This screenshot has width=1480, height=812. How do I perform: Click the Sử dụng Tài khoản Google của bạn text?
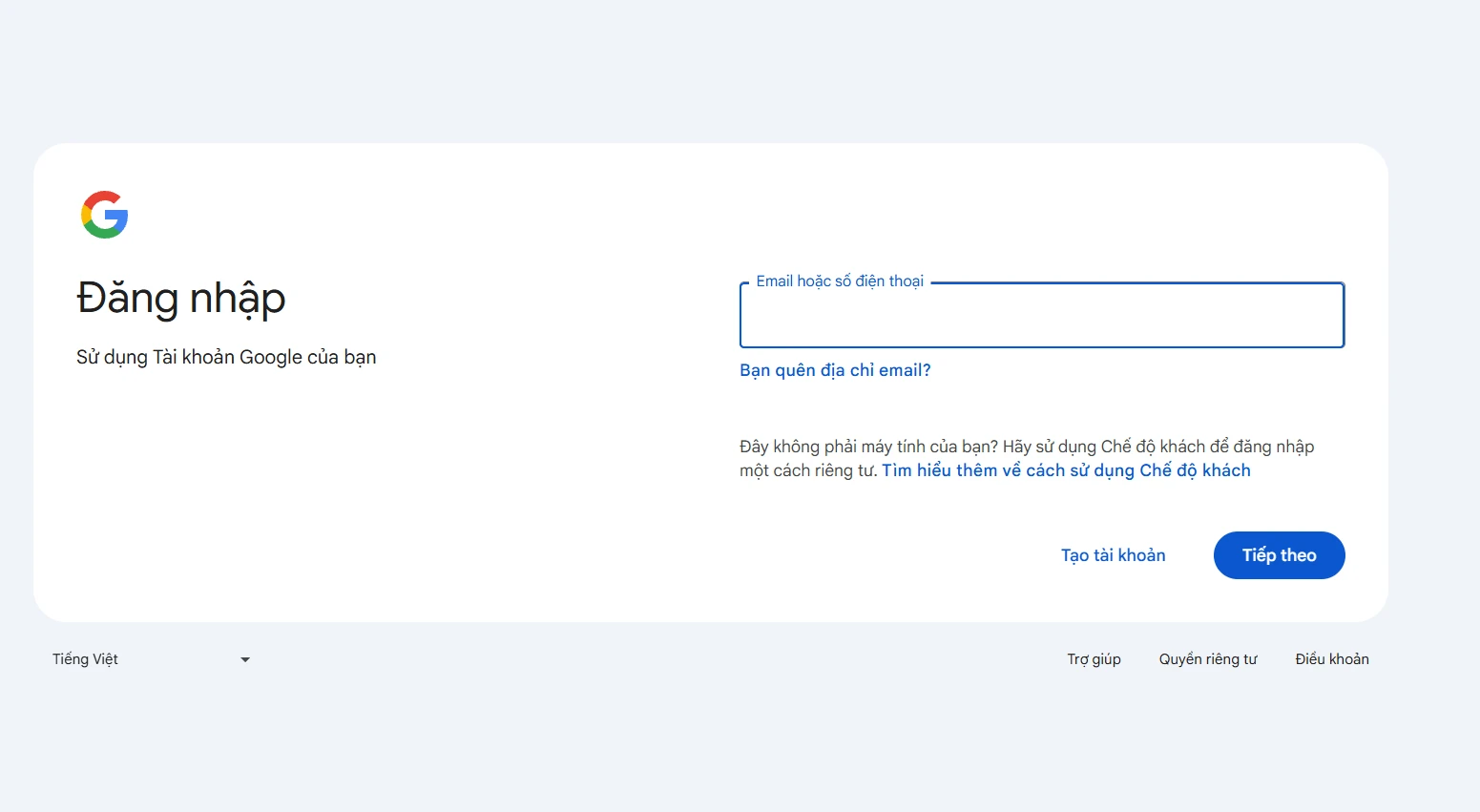(226, 357)
